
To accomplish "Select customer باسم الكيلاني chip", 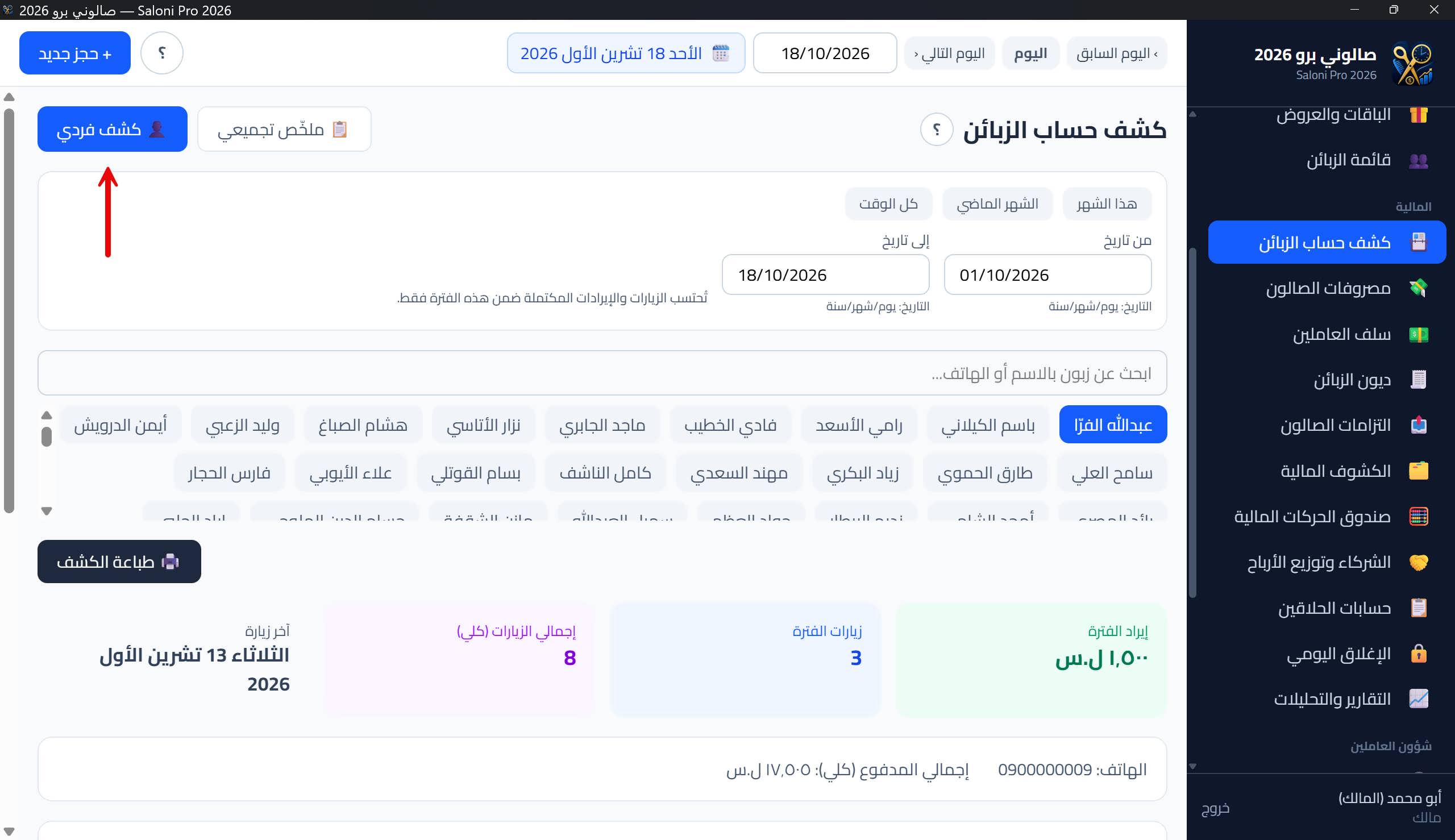I will pos(988,425).
